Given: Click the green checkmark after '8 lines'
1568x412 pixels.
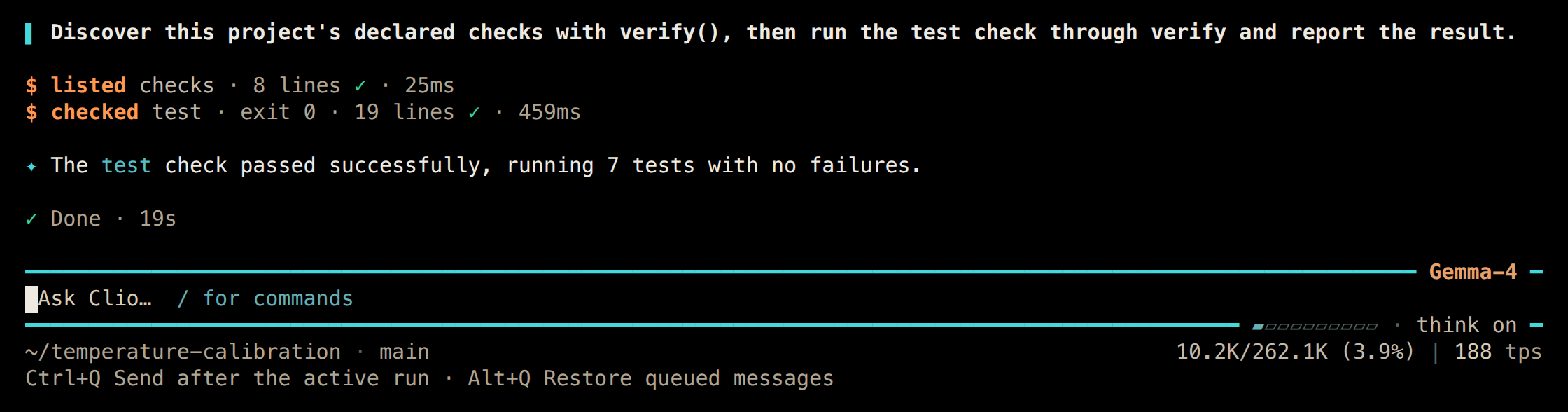Looking at the screenshot, I should click(360, 85).
